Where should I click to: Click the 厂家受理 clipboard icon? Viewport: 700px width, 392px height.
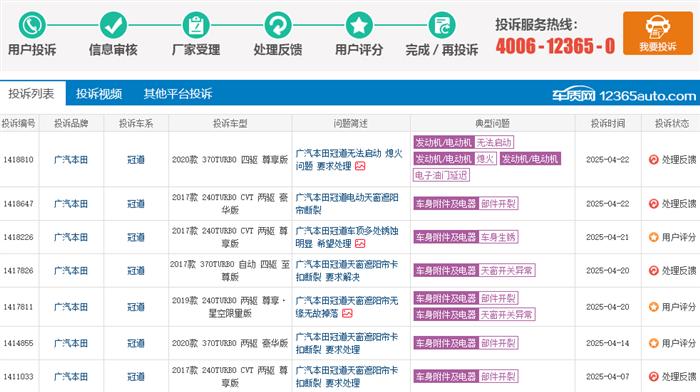[x=196, y=25]
